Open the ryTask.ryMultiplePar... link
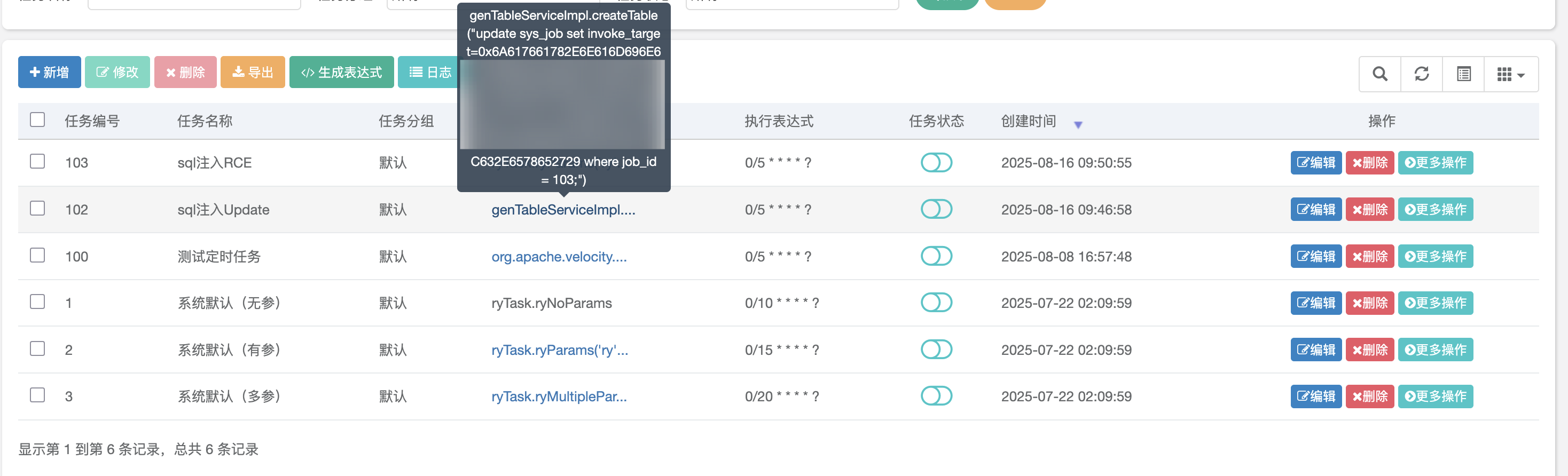The image size is (1568, 476). [559, 397]
